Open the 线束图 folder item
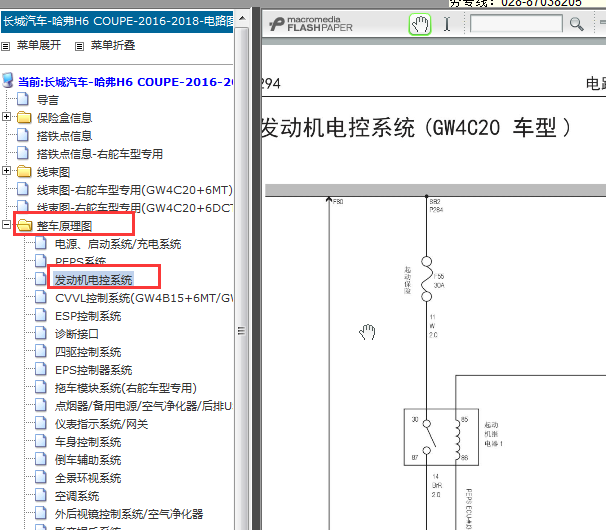This screenshot has width=606, height=530. click(x=53, y=172)
